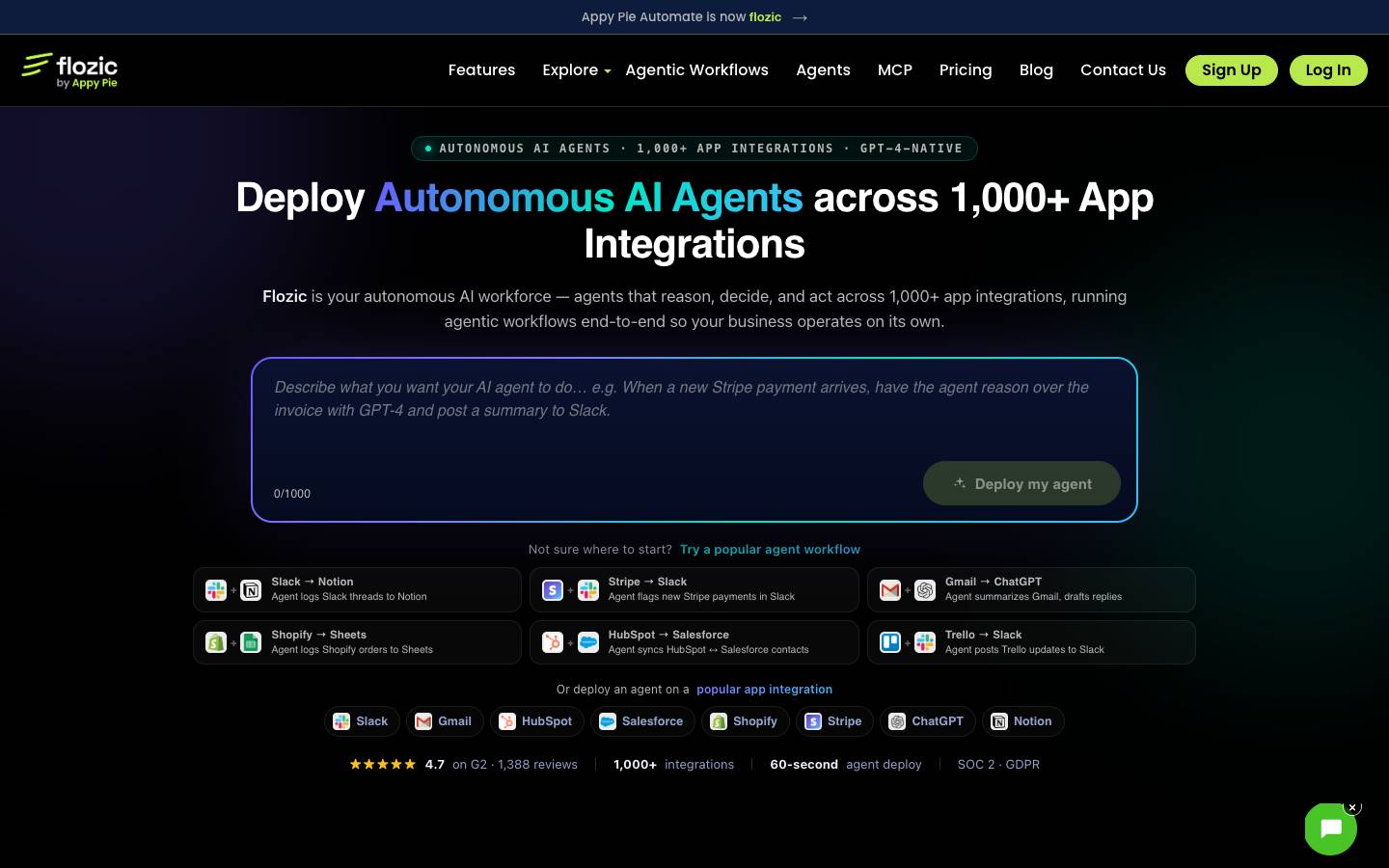
Task: Click the Deploy my agent button
Action: coord(1021,483)
